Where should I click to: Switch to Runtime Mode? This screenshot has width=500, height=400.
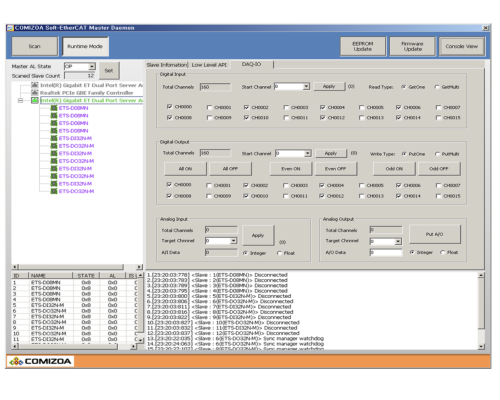[x=85, y=46]
